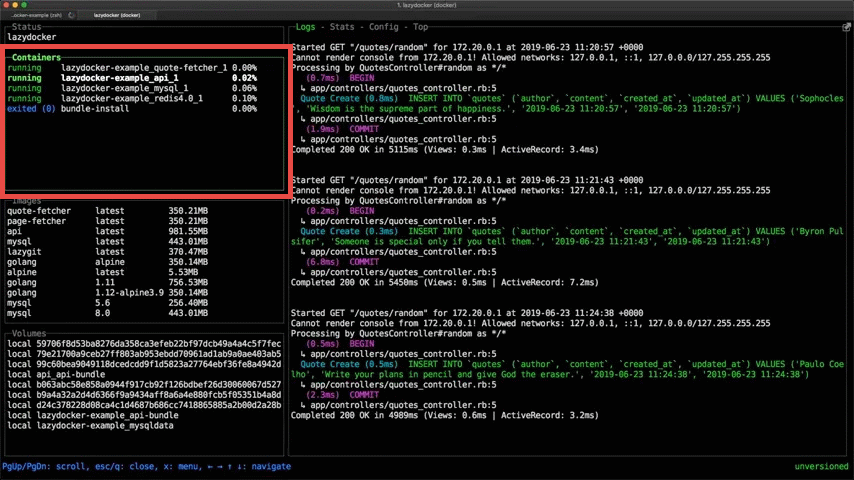This screenshot has width=854, height=480.
Task: Select the lazydocker-example_redis4.0_1 container
Action: pyautogui.click(x=132, y=98)
